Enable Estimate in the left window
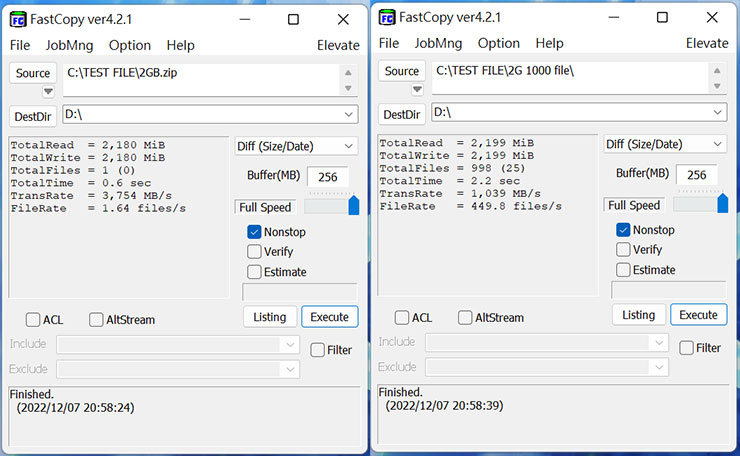The height and width of the screenshot is (456, 740). pyautogui.click(x=254, y=272)
